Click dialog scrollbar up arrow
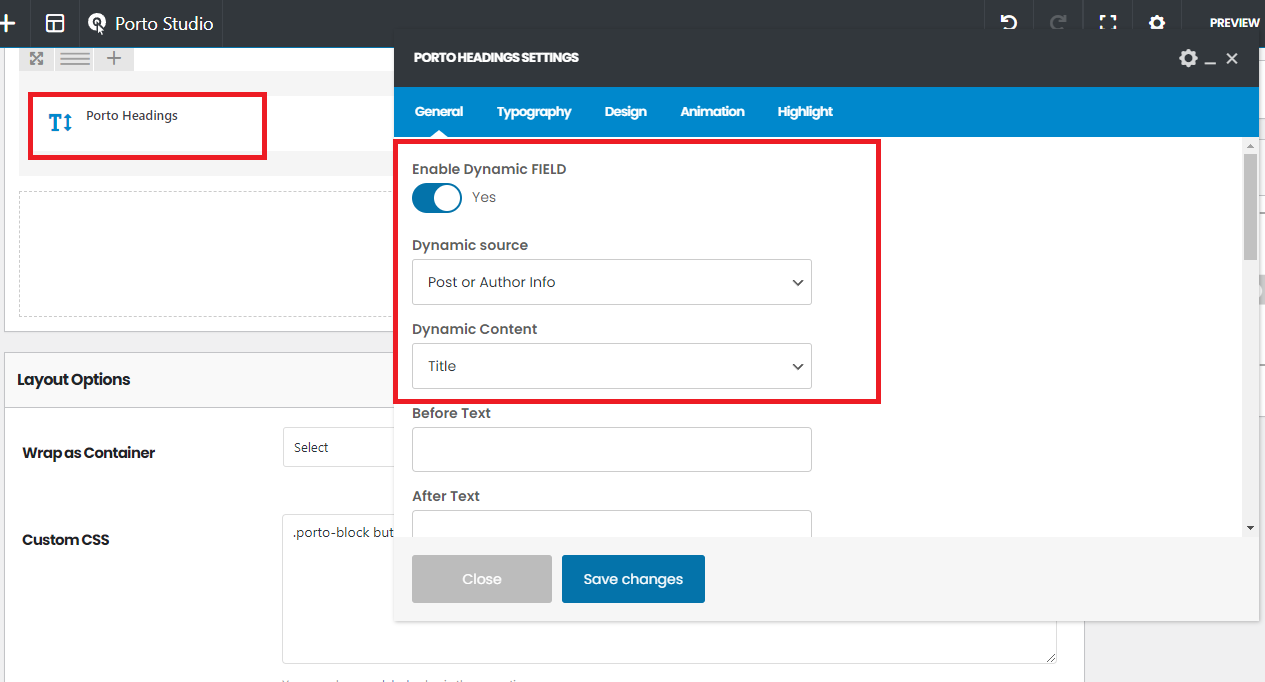 click(x=1250, y=146)
